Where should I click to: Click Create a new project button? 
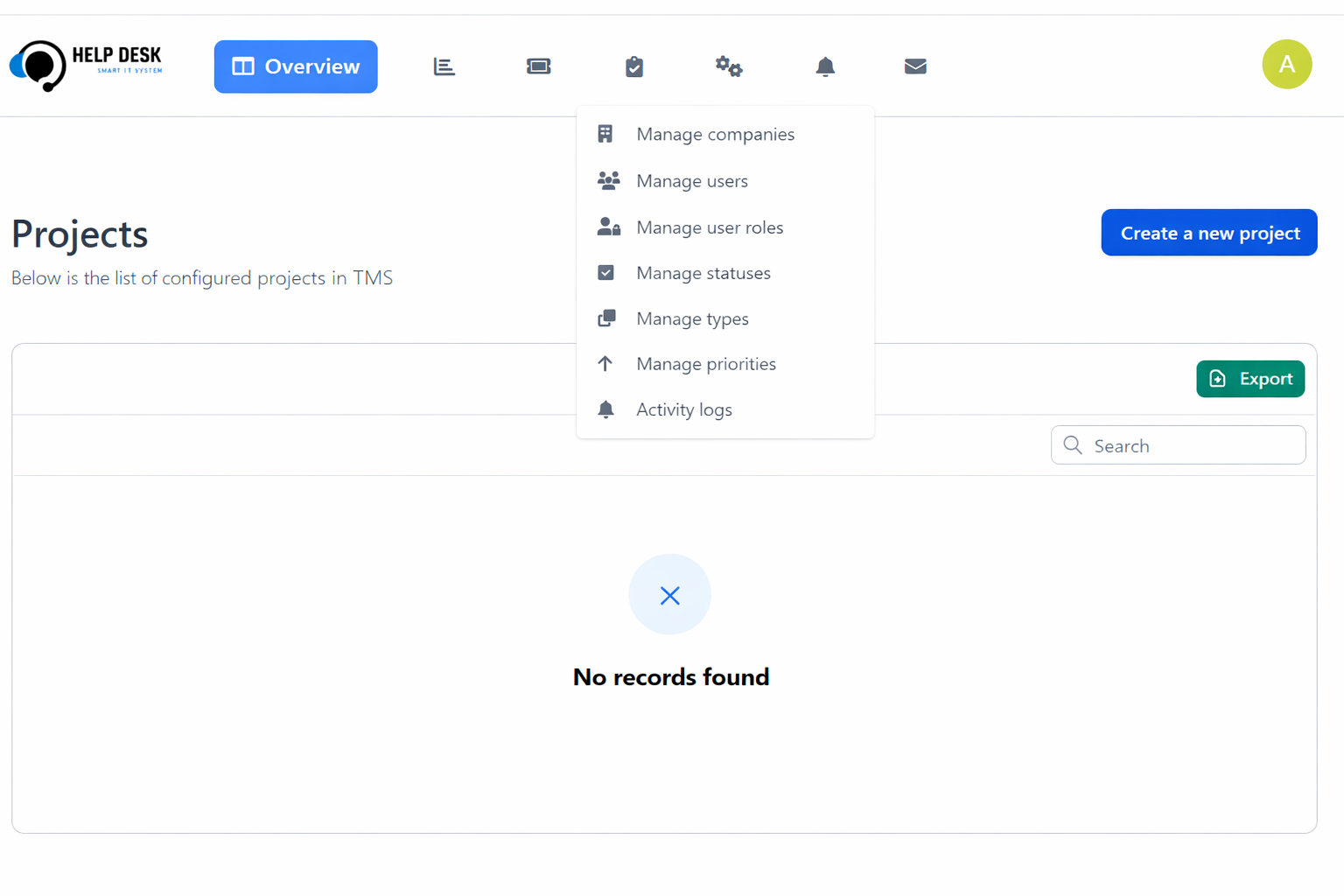(1208, 233)
